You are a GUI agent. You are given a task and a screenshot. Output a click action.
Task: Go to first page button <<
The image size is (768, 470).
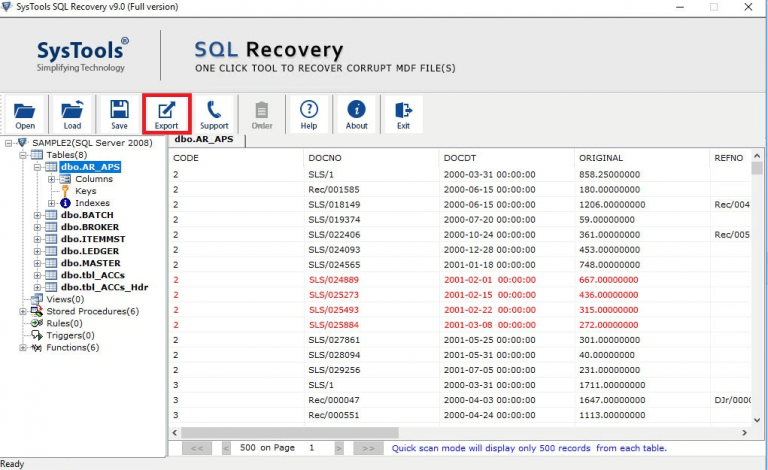[197, 448]
